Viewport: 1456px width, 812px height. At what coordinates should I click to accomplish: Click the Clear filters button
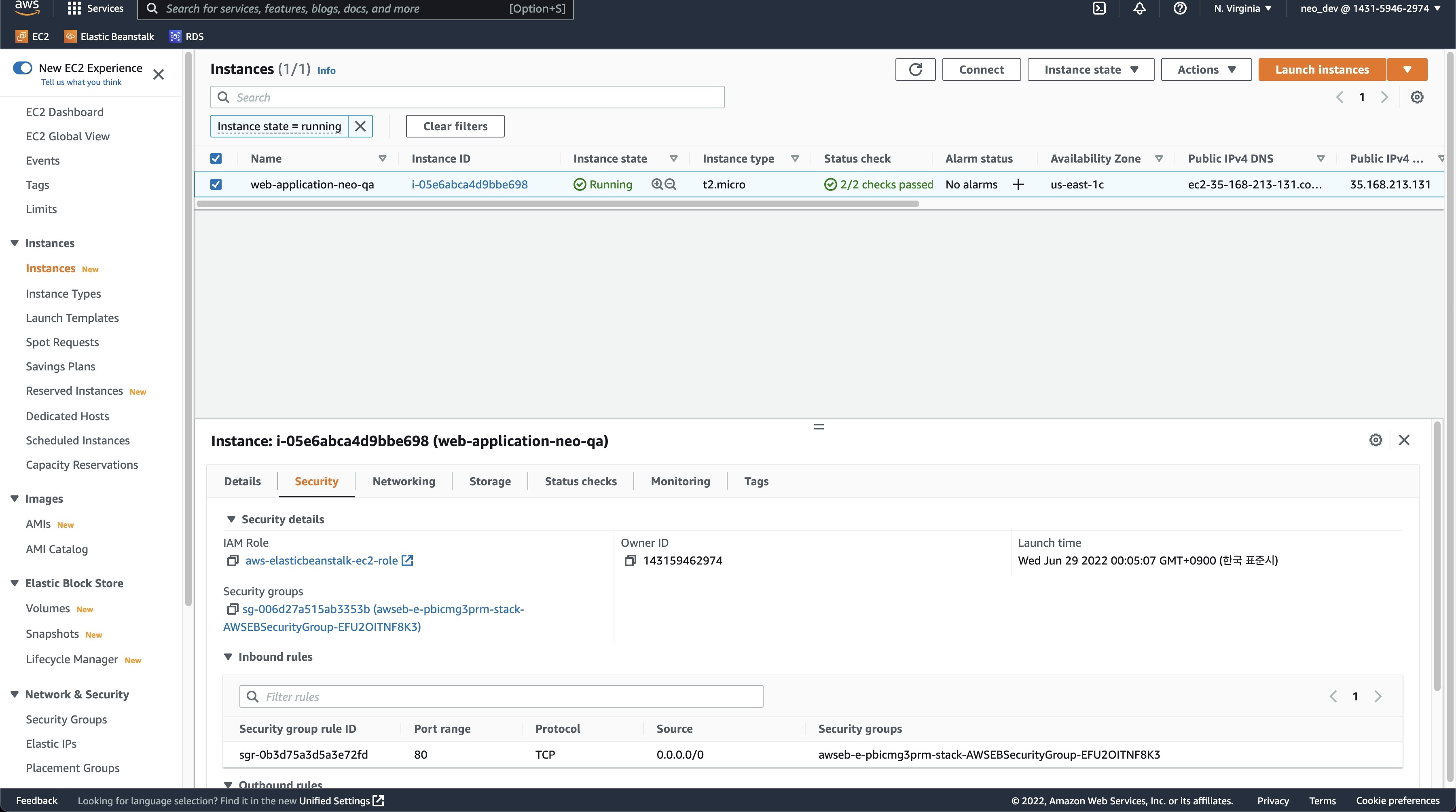[x=455, y=126]
